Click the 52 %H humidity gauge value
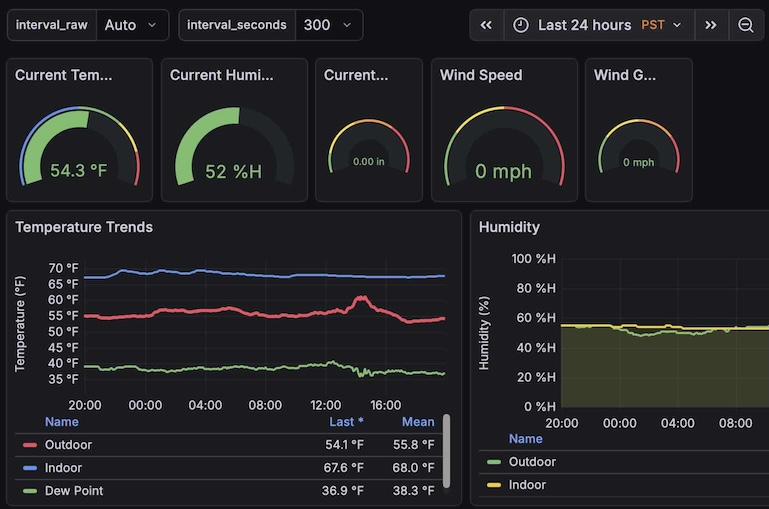 (x=233, y=172)
